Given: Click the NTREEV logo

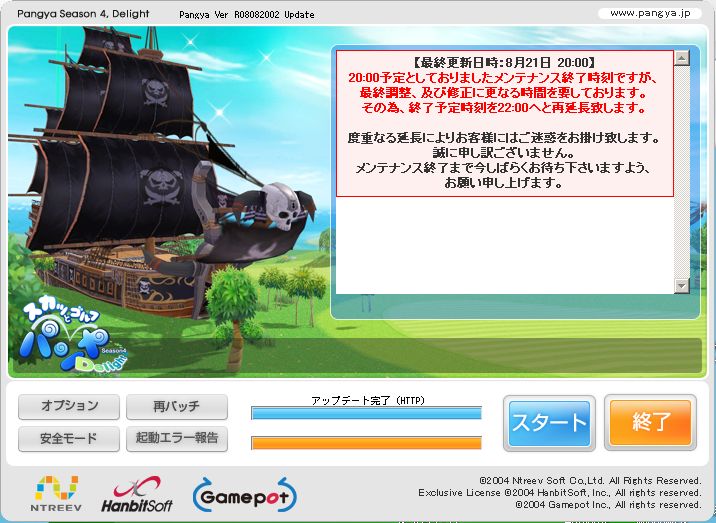Looking at the screenshot, I should point(56,493).
